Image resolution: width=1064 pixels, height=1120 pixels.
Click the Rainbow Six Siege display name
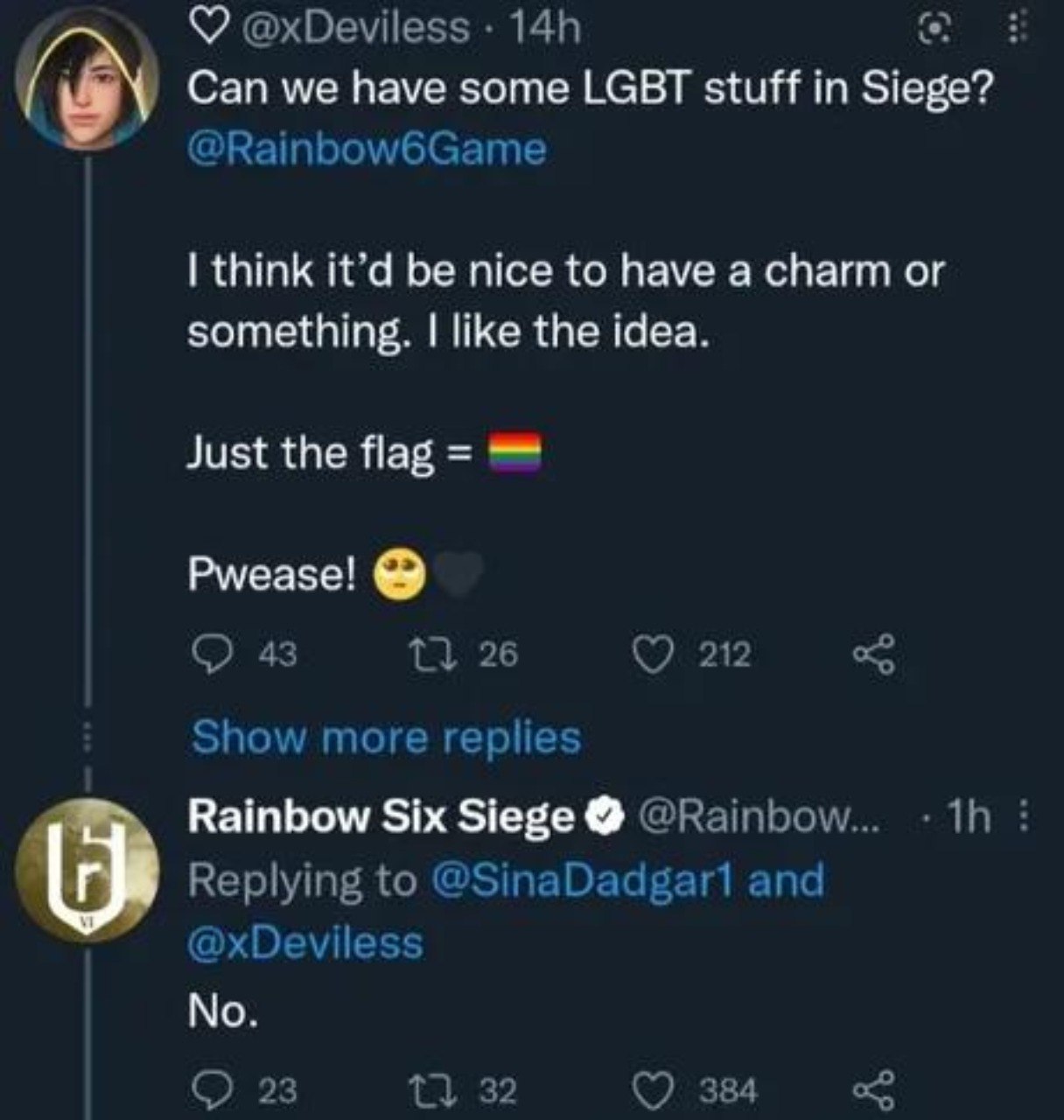tap(381, 817)
